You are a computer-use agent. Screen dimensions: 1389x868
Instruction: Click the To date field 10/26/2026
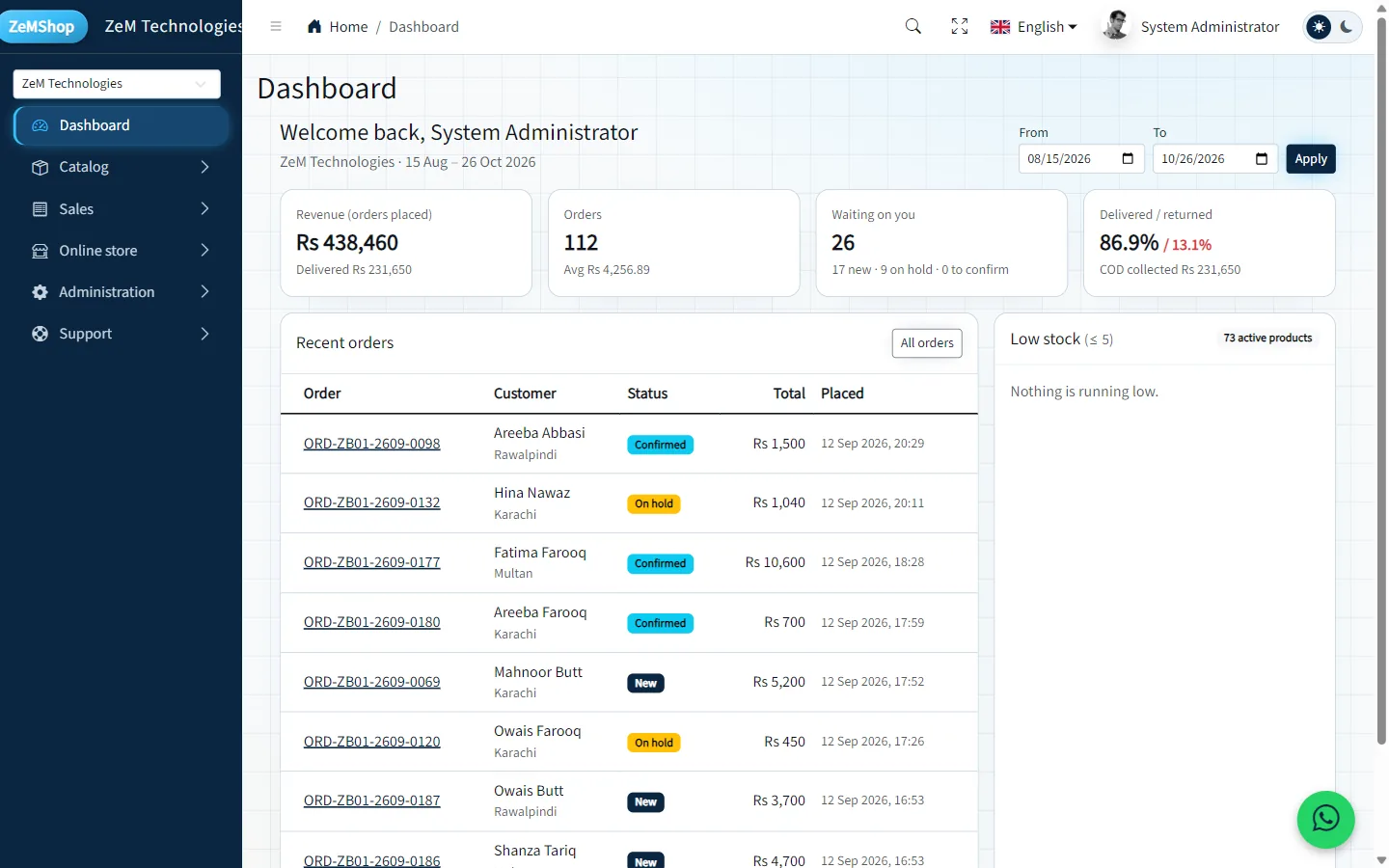click(x=1215, y=159)
